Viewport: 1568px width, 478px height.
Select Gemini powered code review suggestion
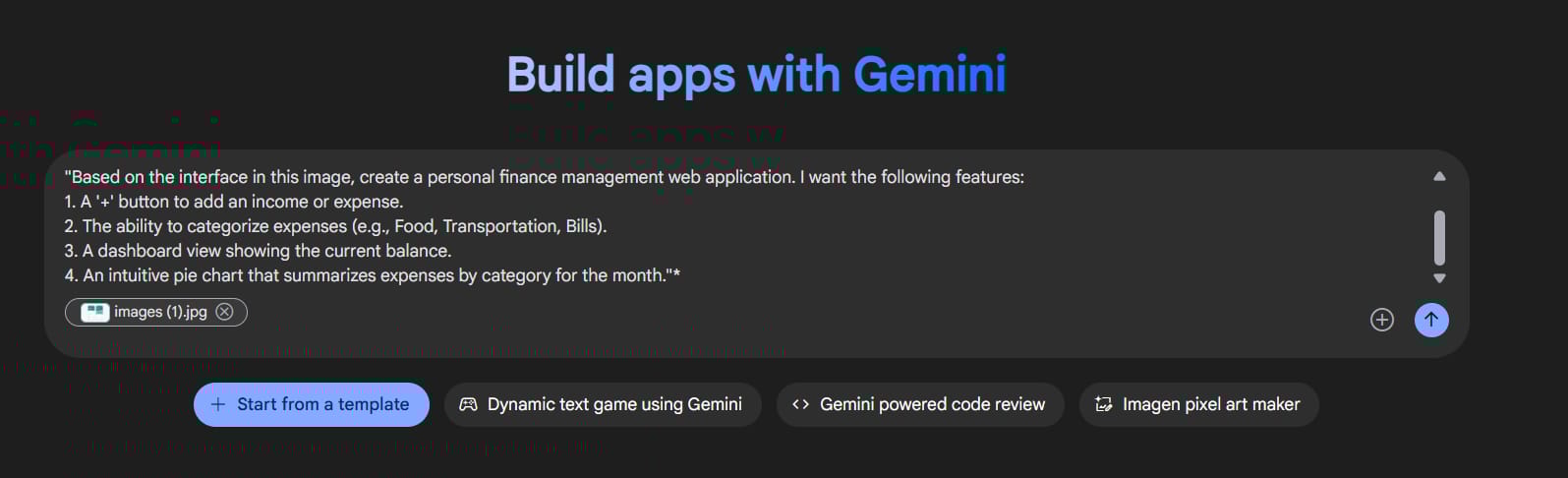tap(920, 404)
